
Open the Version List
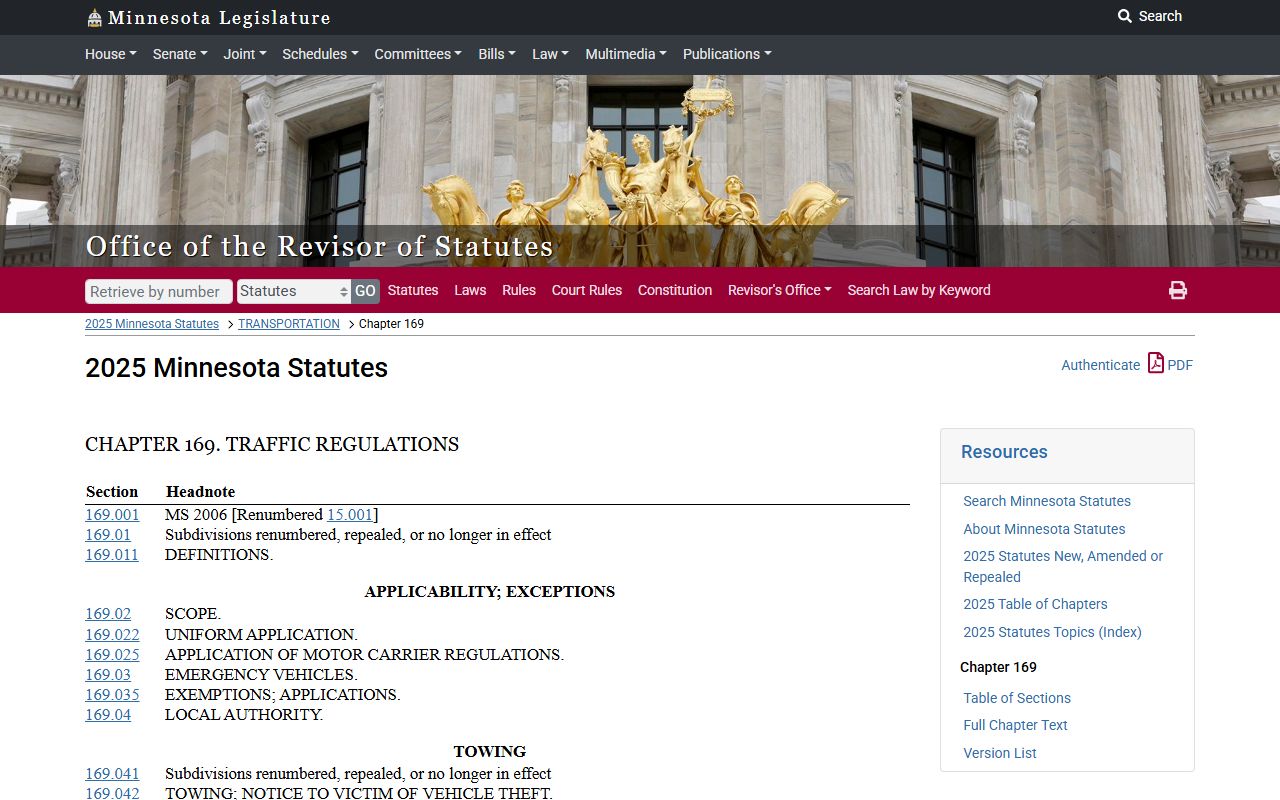(1000, 753)
